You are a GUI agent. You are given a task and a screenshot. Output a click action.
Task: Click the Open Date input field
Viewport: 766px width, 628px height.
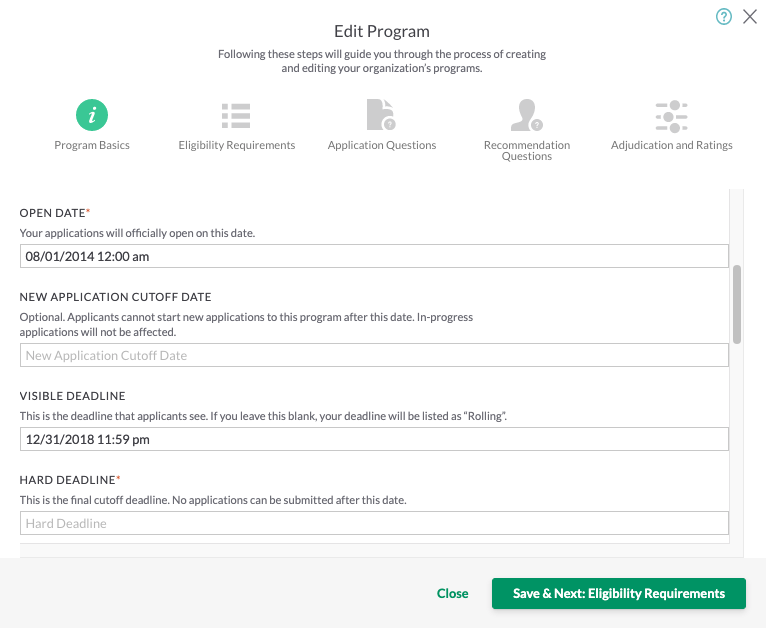click(374, 256)
